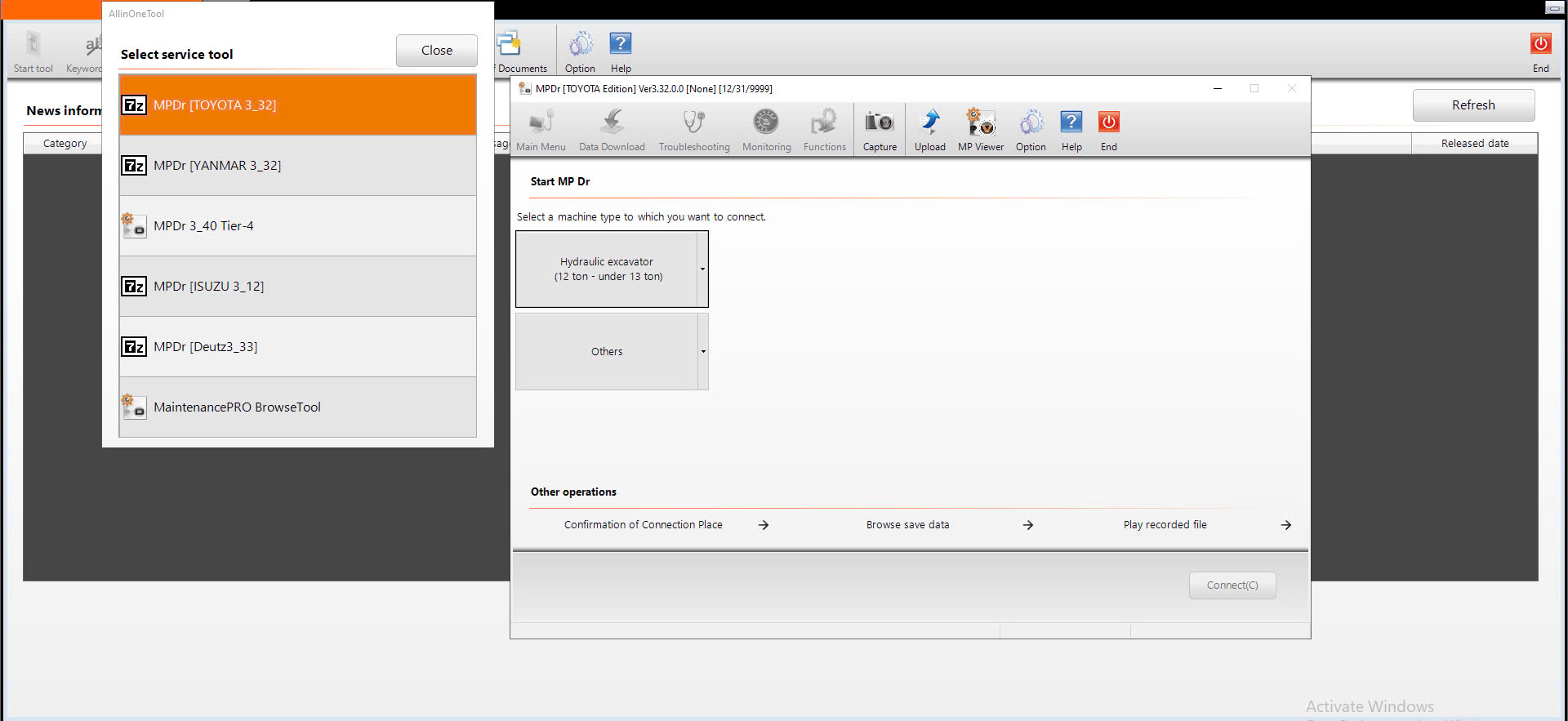Select MPDr 3_40 Tier-4 service tool
The height and width of the screenshot is (721, 1568).
[298, 225]
